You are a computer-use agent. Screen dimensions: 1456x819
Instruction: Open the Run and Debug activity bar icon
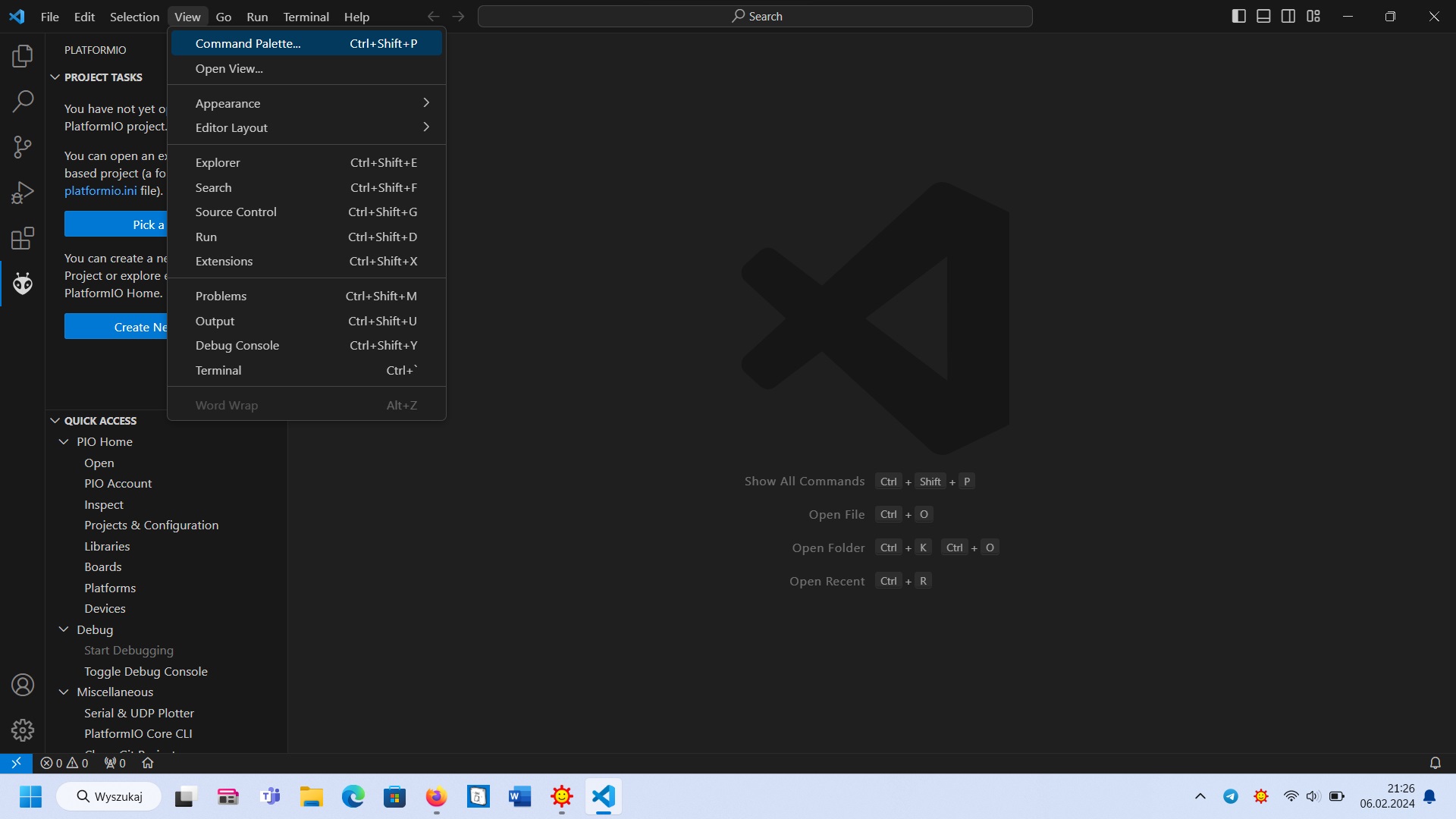tap(23, 193)
